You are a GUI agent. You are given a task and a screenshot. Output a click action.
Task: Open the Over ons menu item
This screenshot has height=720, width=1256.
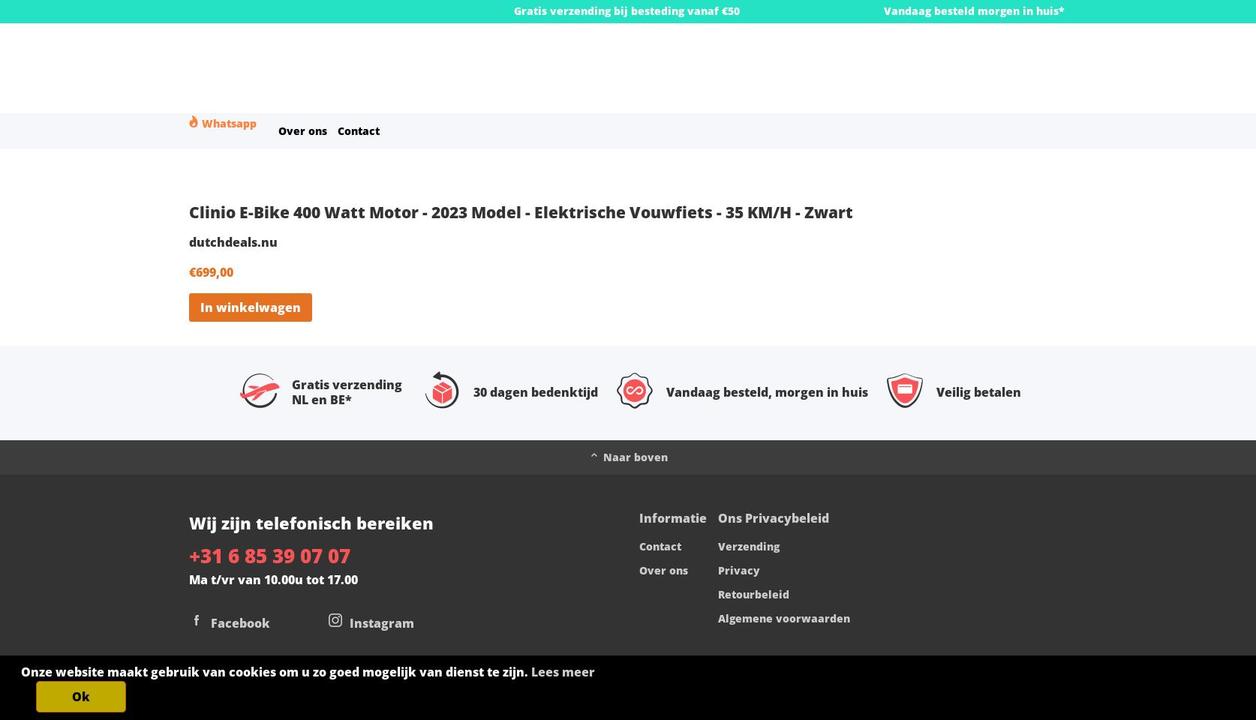pos(302,131)
